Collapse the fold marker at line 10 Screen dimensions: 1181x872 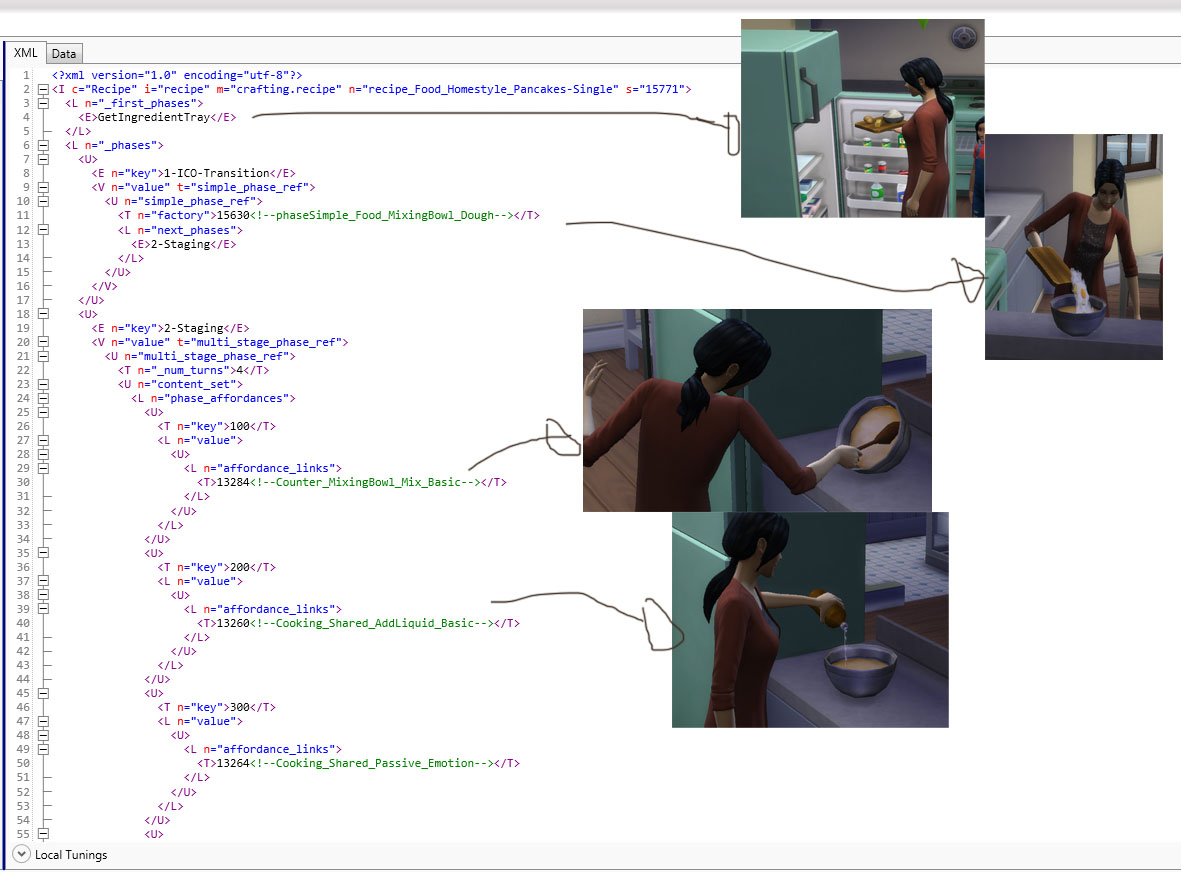pos(44,201)
